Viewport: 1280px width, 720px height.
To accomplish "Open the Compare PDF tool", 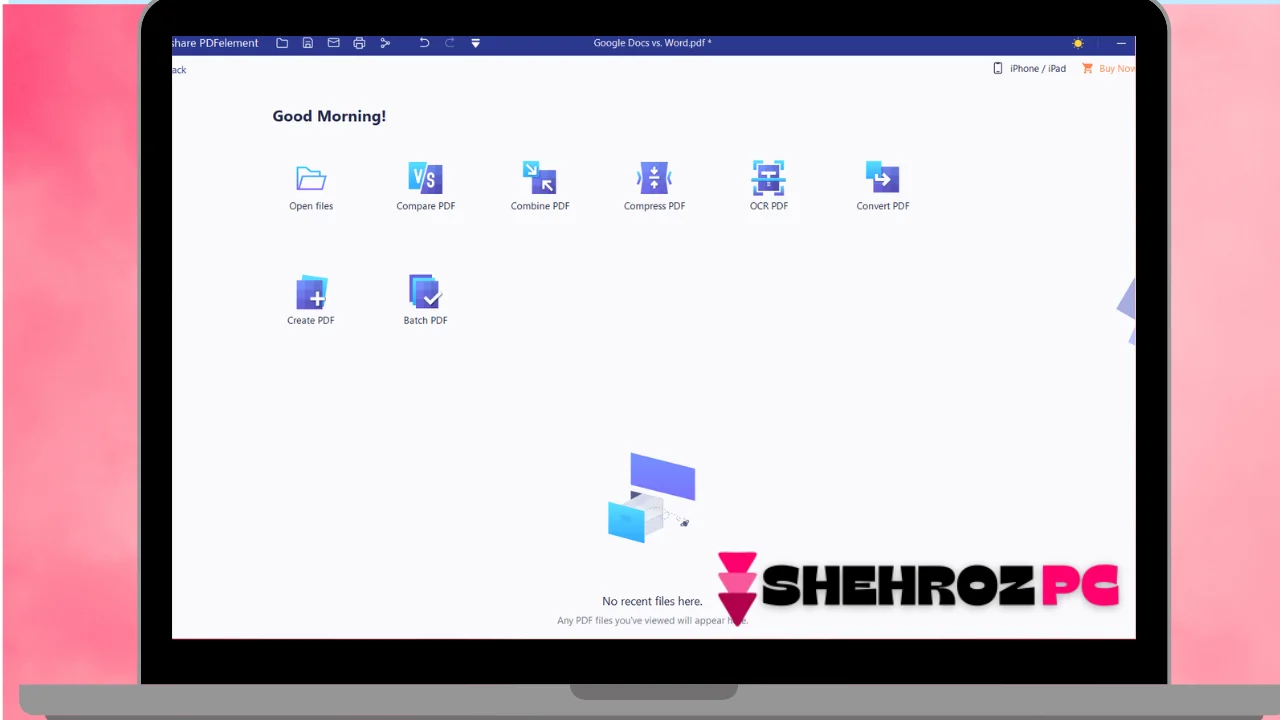I will tap(425, 187).
